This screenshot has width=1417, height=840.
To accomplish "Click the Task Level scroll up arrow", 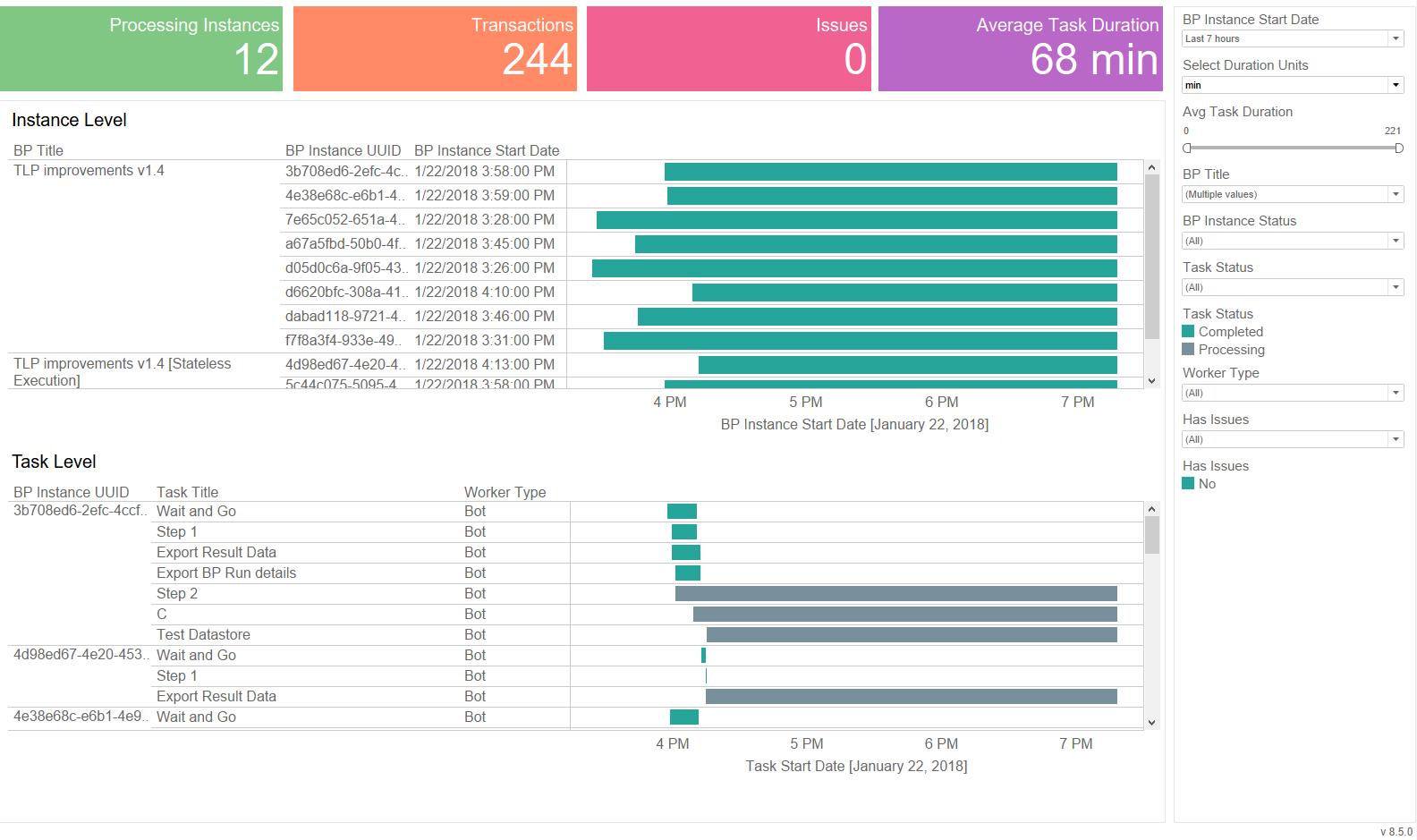I will pyautogui.click(x=1152, y=509).
